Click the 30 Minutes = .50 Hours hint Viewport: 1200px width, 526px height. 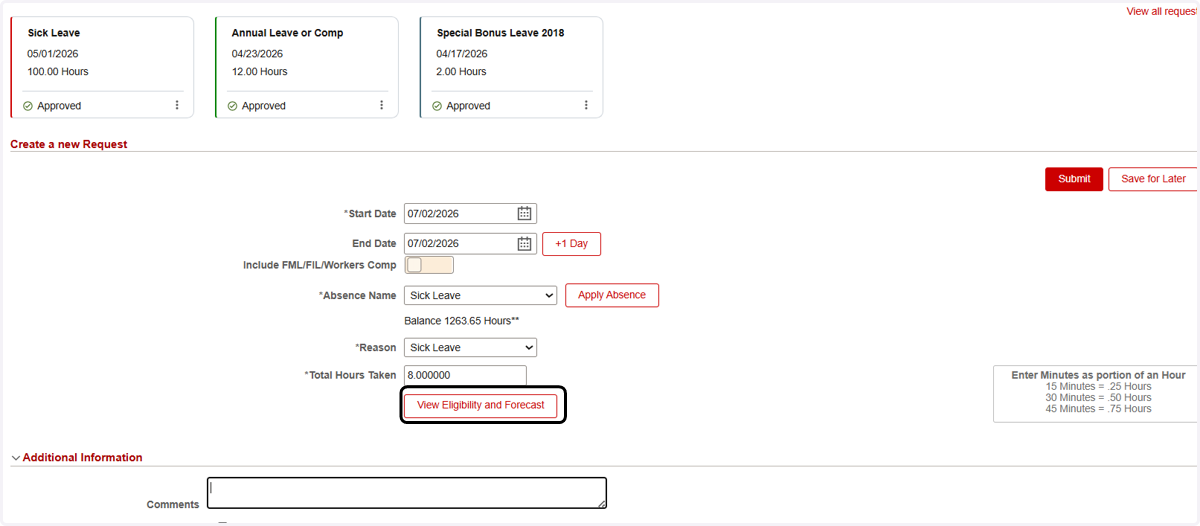click(x=1098, y=398)
